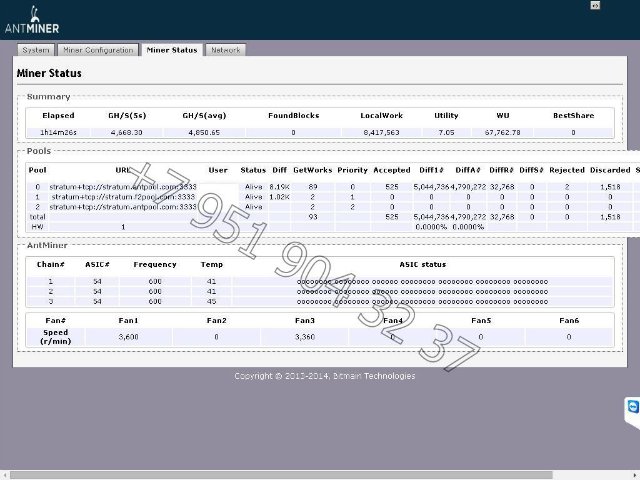This screenshot has width=640, height=480.
Task: Click the GetWorks column header
Action: tap(313, 170)
